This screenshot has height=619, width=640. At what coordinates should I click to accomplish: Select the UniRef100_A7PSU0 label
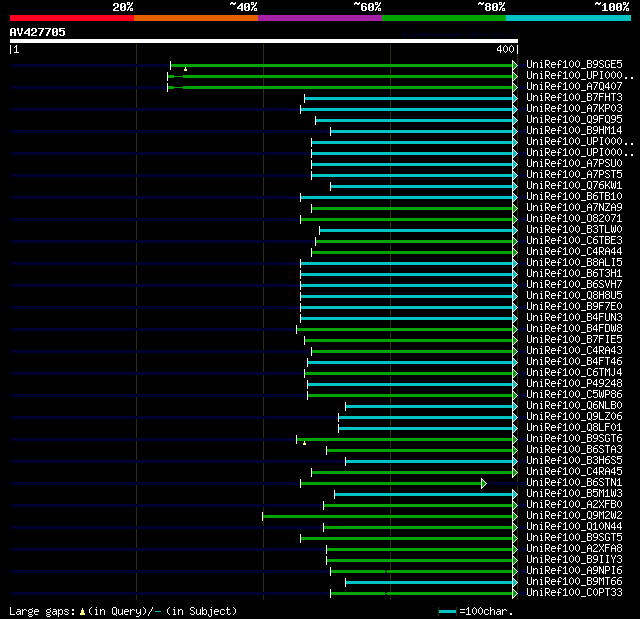click(574, 164)
